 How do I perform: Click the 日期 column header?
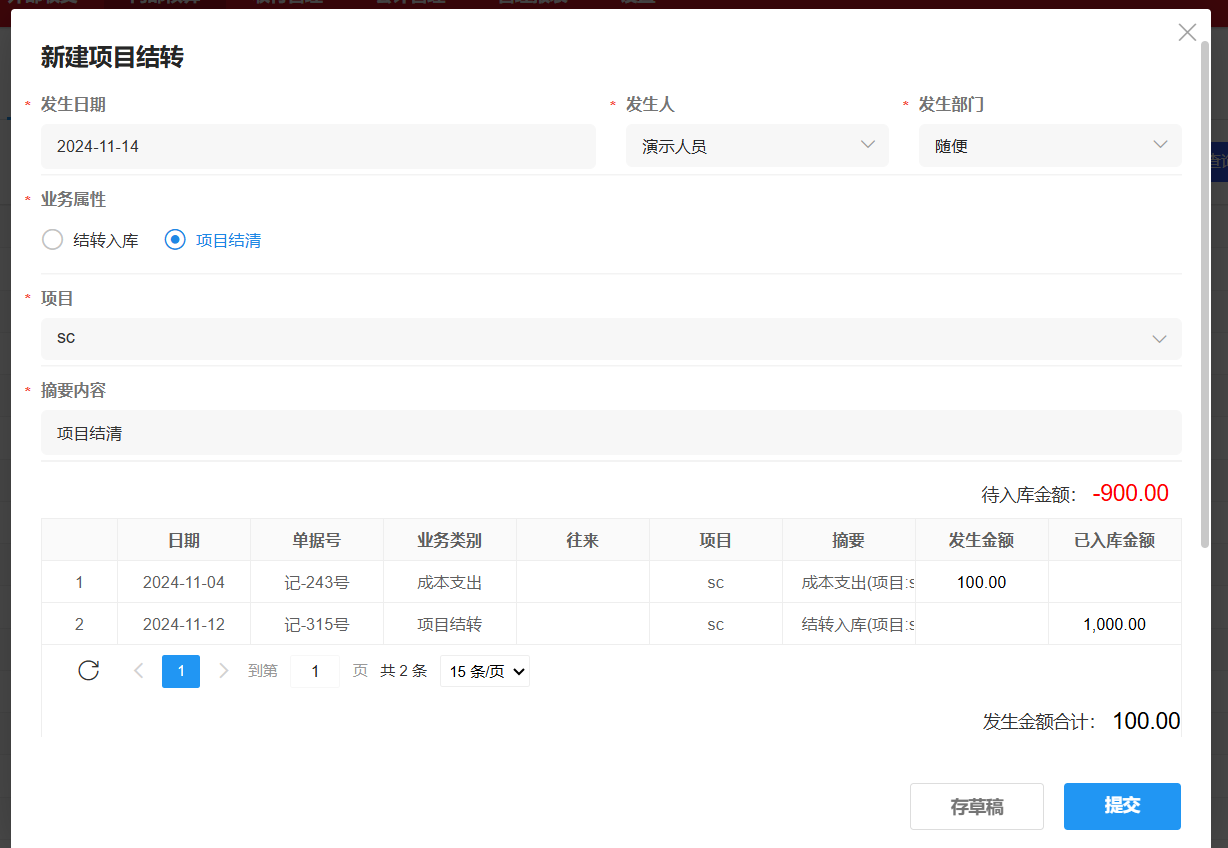(183, 539)
